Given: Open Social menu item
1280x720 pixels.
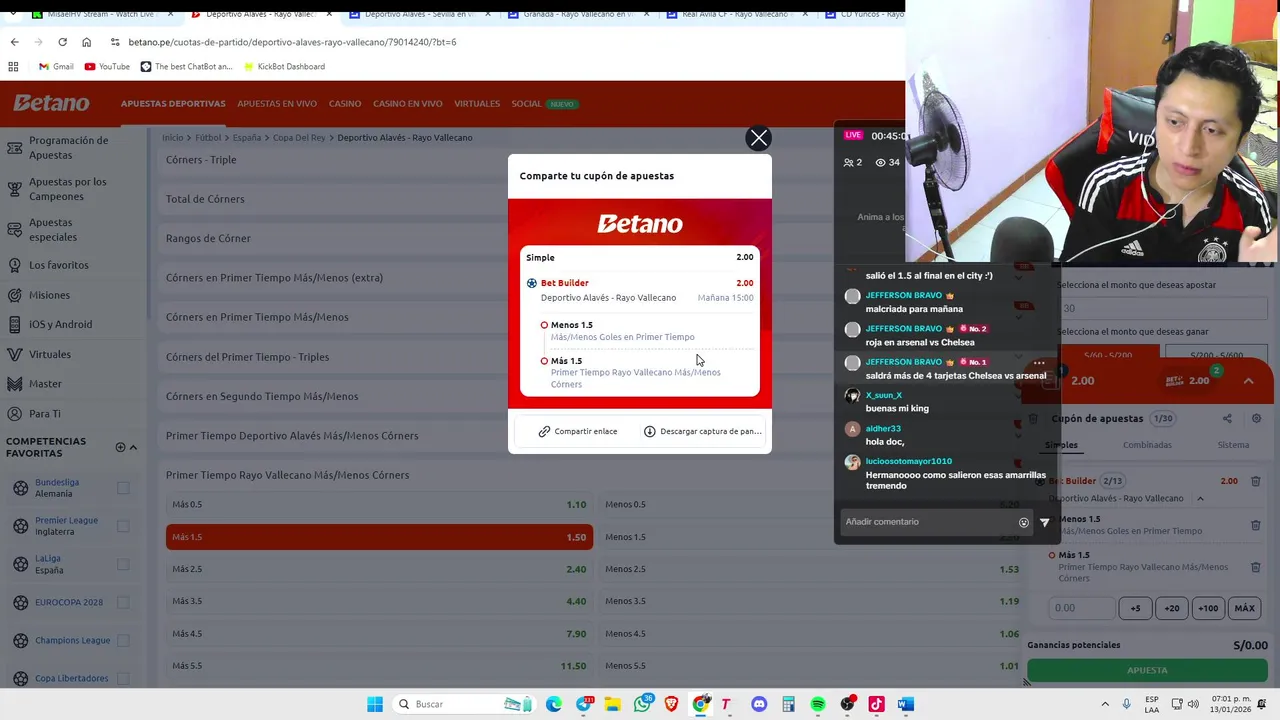Looking at the screenshot, I should click(526, 104).
